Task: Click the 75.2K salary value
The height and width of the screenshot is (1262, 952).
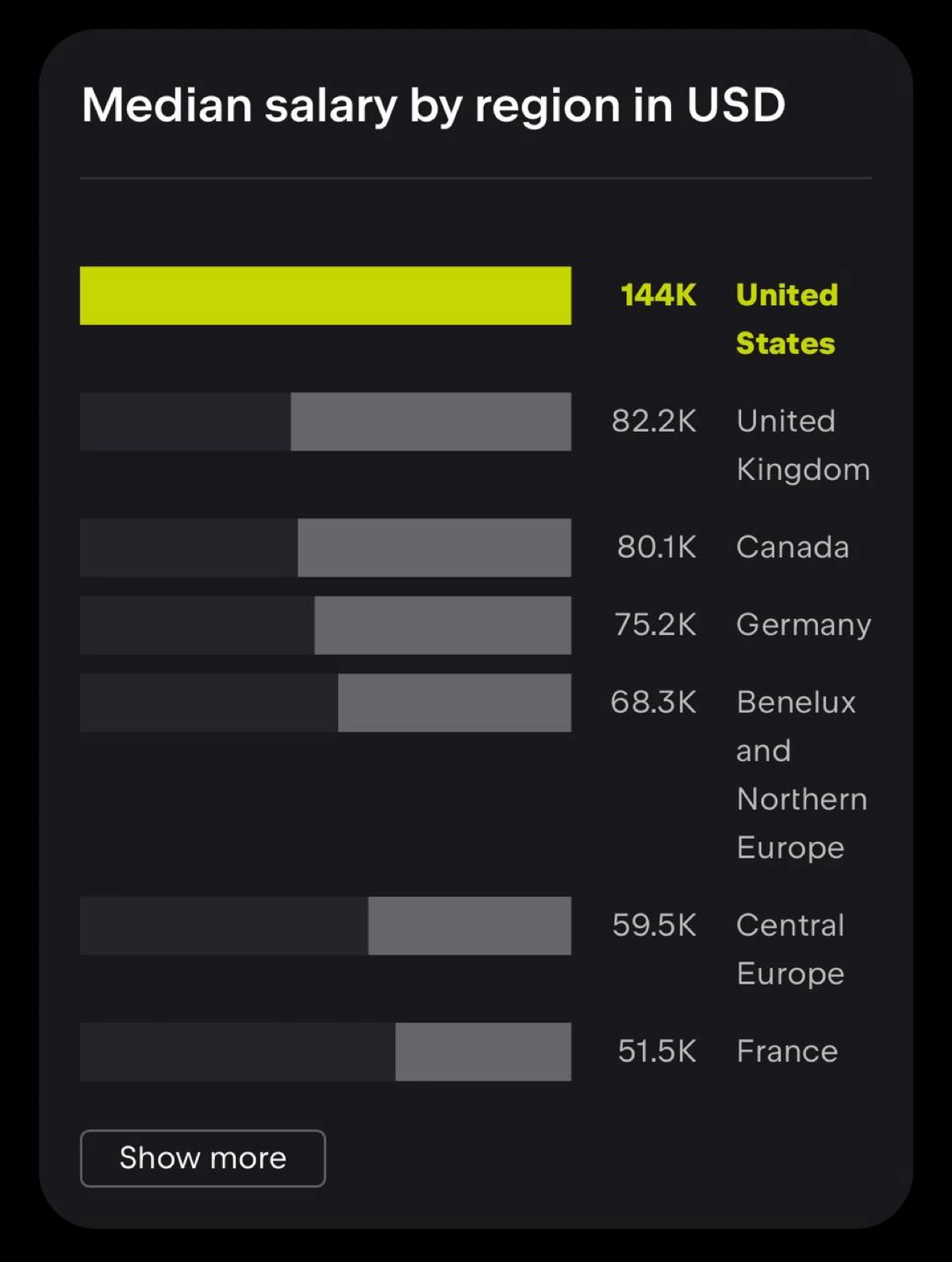Action: coord(655,625)
